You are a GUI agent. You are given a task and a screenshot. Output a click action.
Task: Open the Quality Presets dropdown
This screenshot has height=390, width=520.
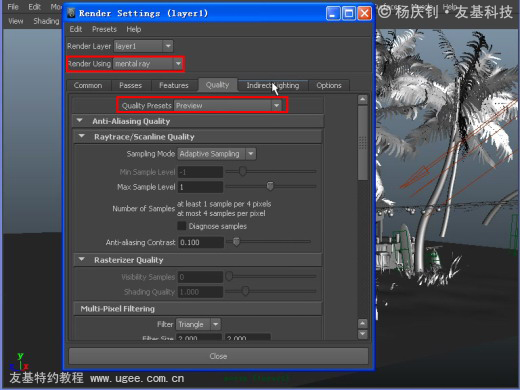coord(228,106)
